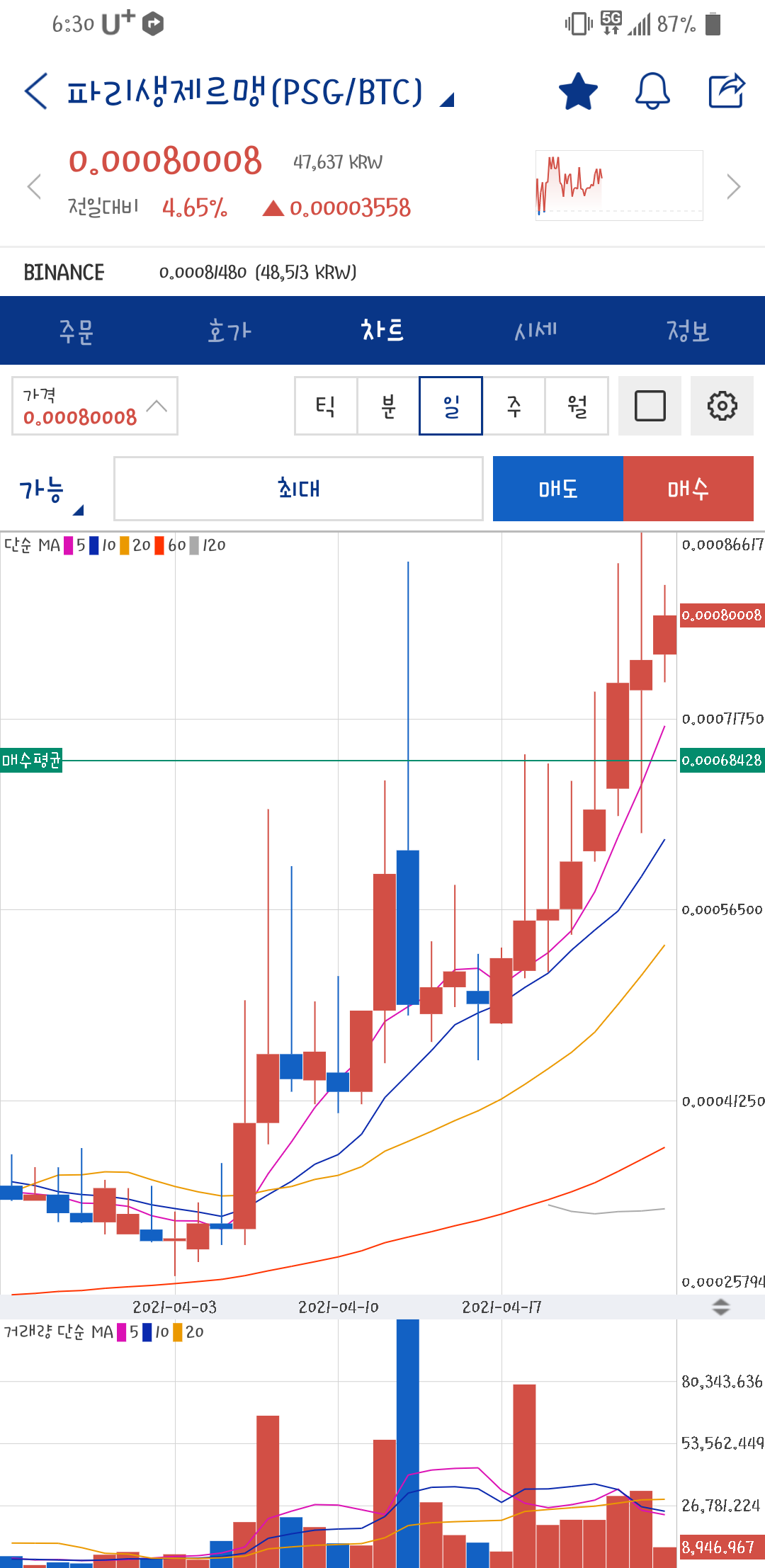Tap vibrate mode icon in status bar
This screenshot has width=765, height=1568.
579,24
